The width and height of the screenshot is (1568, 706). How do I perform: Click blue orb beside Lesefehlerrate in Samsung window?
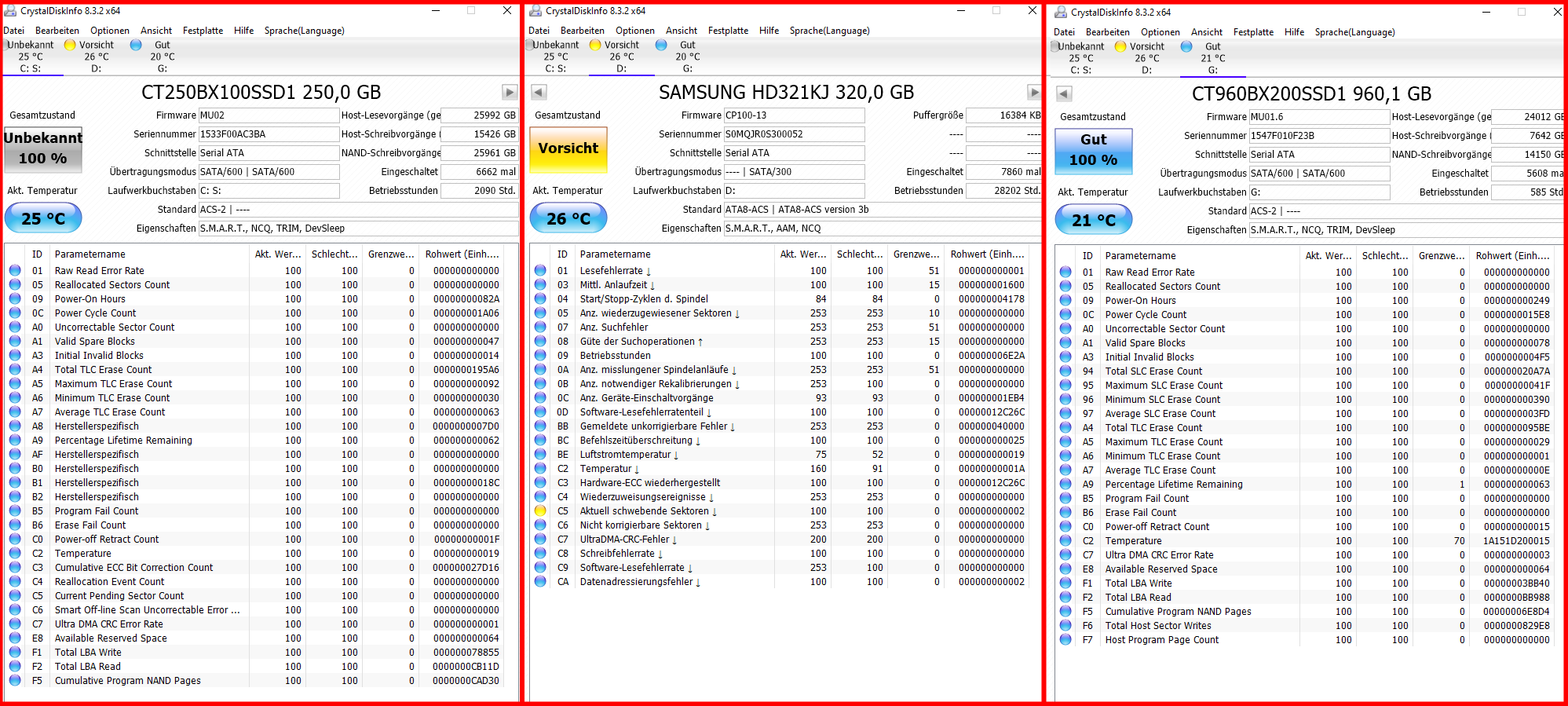tap(540, 270)
